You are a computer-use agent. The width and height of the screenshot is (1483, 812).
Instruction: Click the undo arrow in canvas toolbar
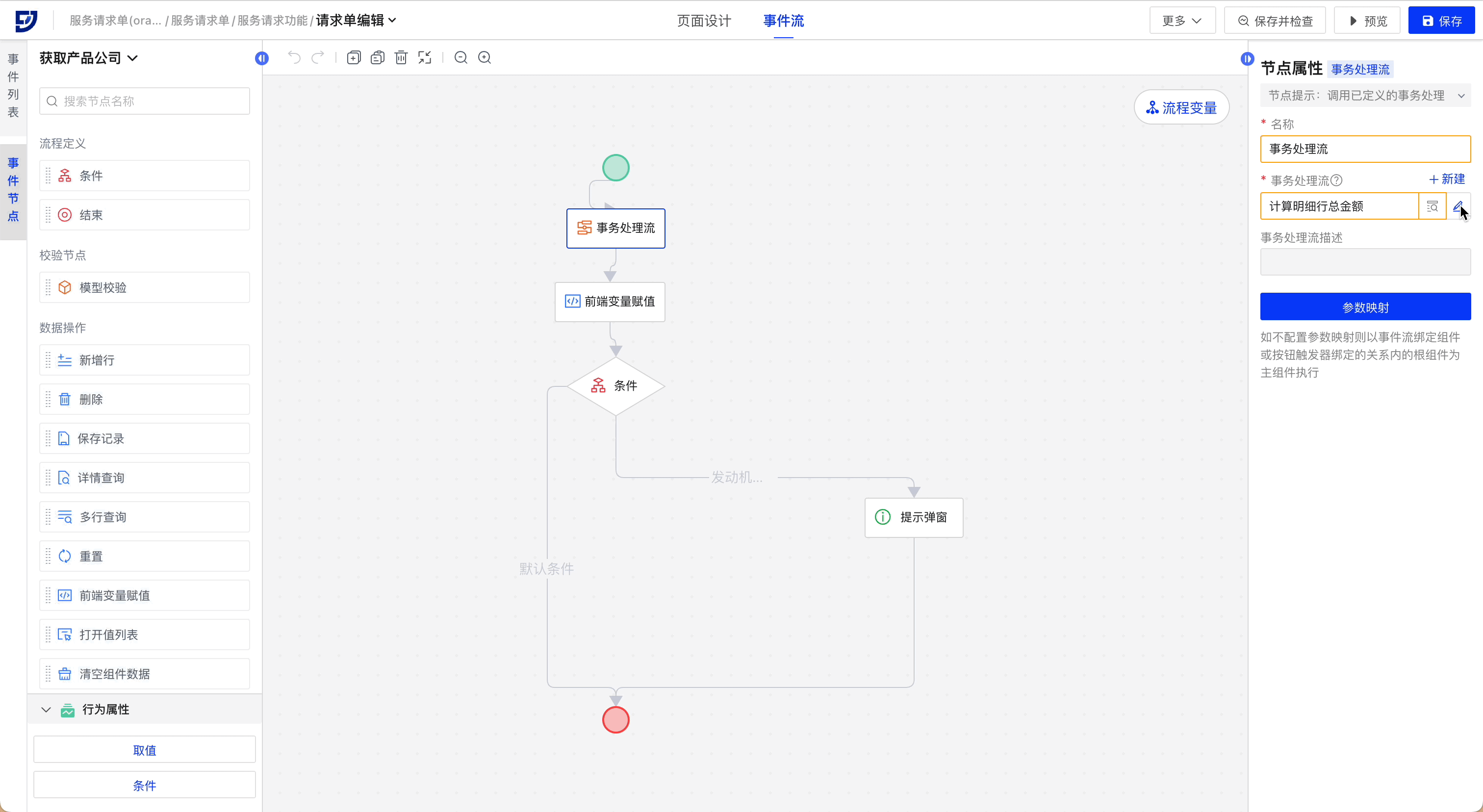pos(294,57)
